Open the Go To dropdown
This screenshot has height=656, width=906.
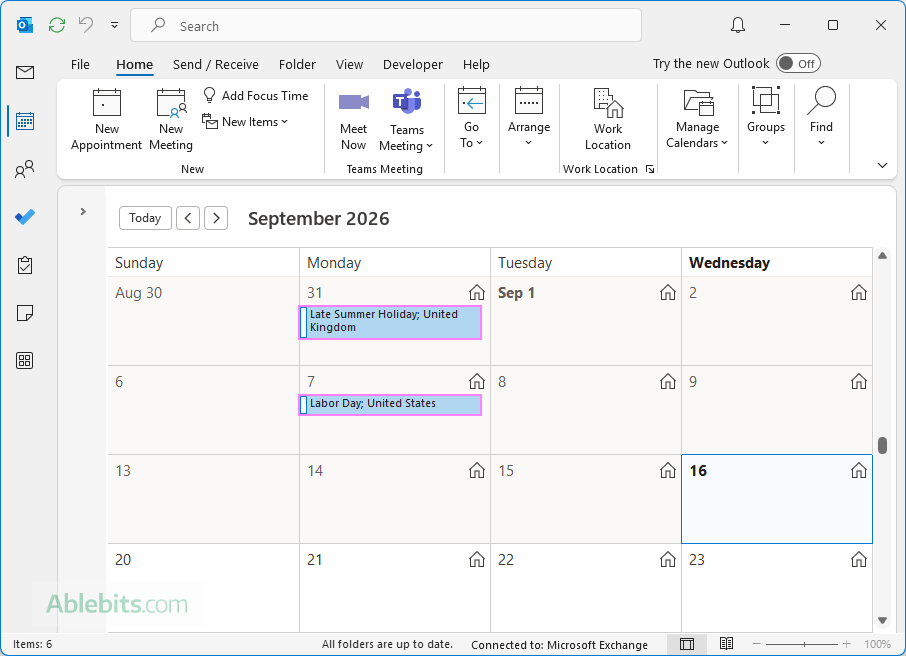pyautogui.click(x=471, y=118)
